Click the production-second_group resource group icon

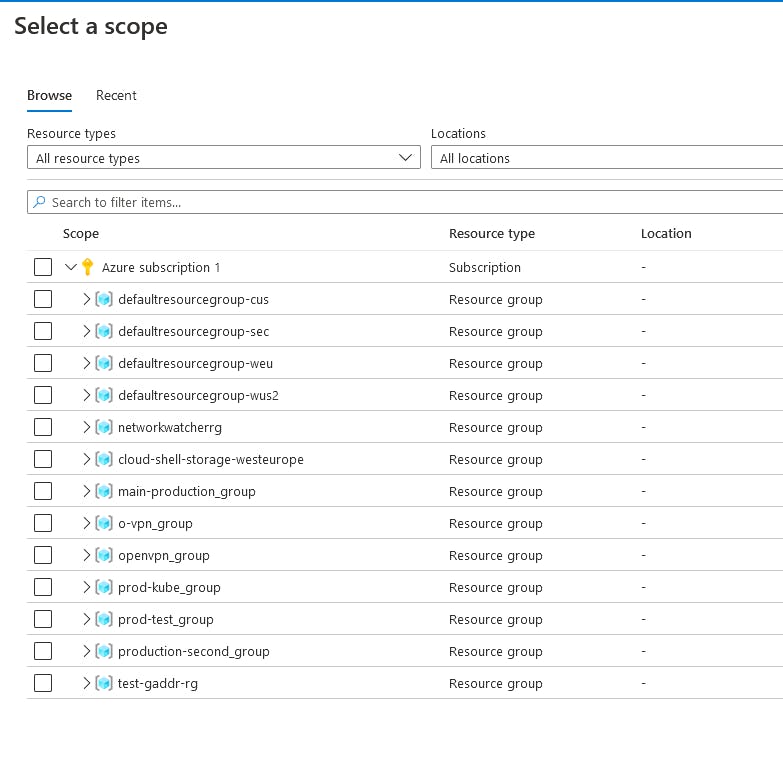(104, 651)
